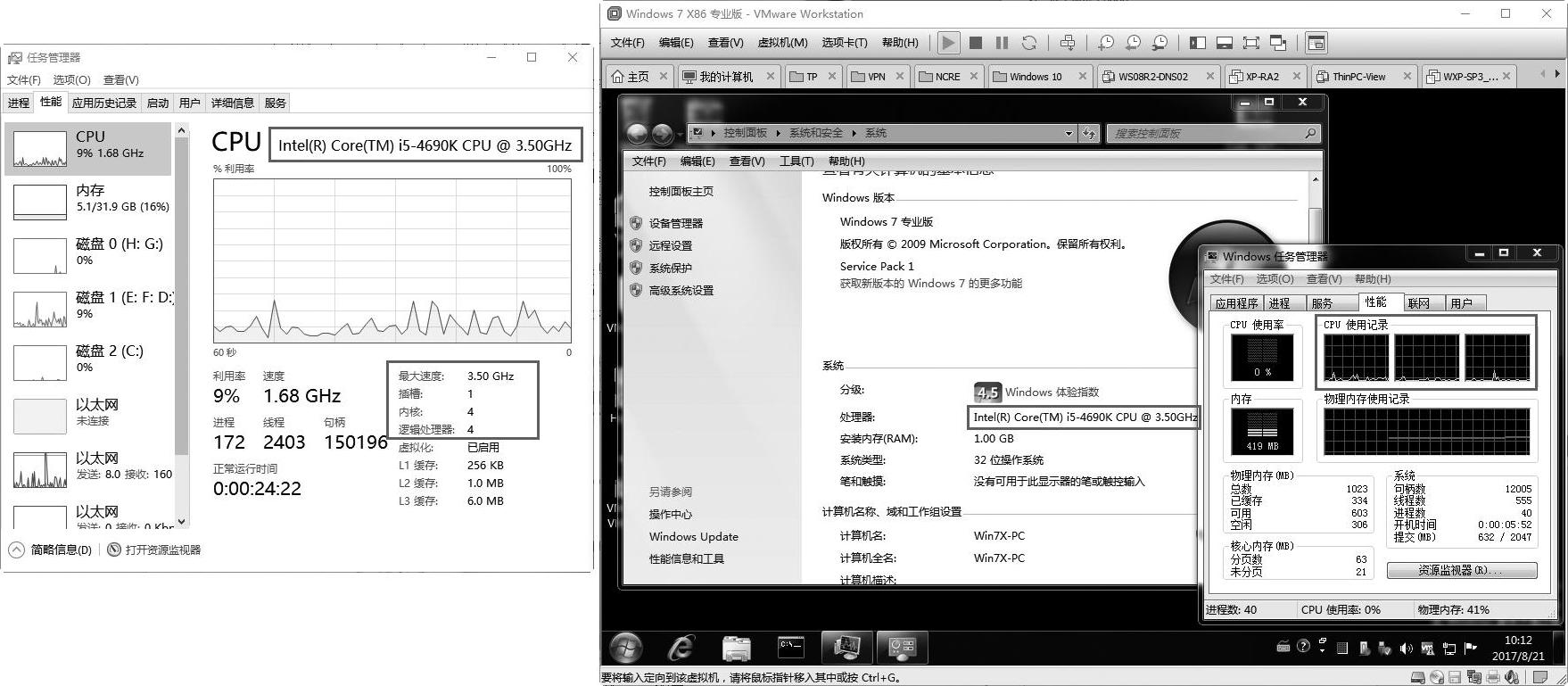Click the VMware power on (play) button

(x=948, y=43)
